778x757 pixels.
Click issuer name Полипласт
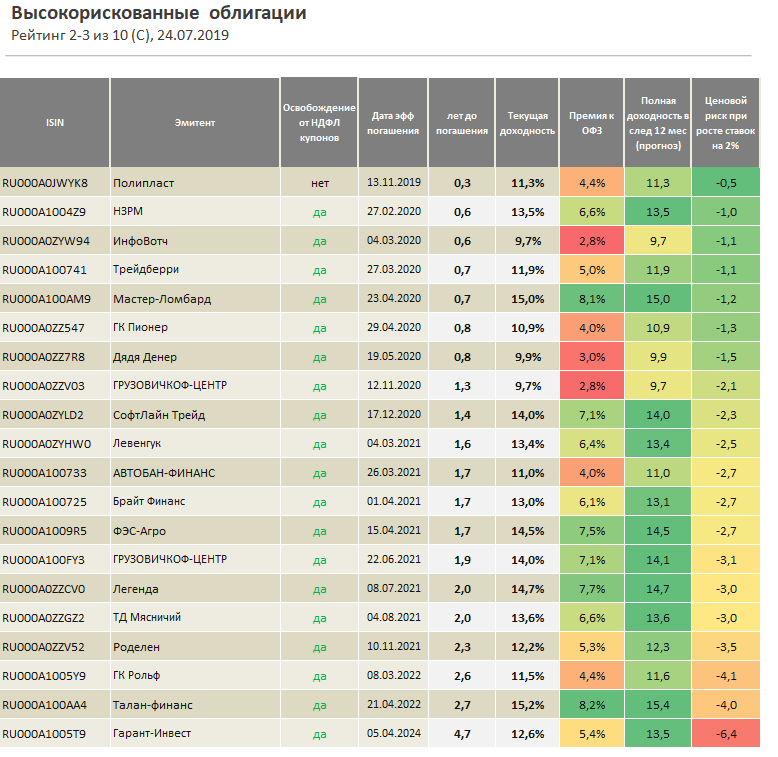[141, 183]
